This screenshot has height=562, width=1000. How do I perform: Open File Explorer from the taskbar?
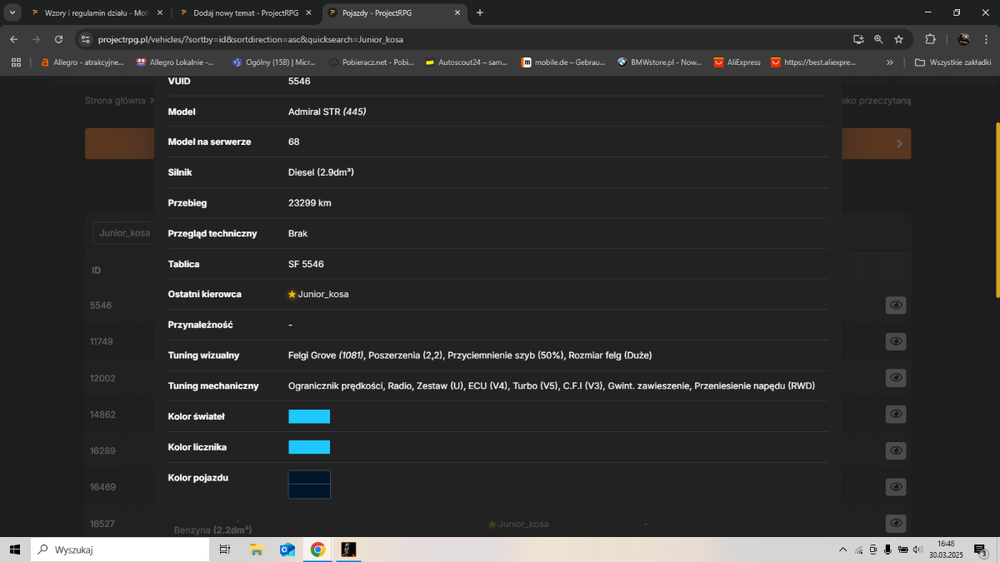tap(256, 549)
